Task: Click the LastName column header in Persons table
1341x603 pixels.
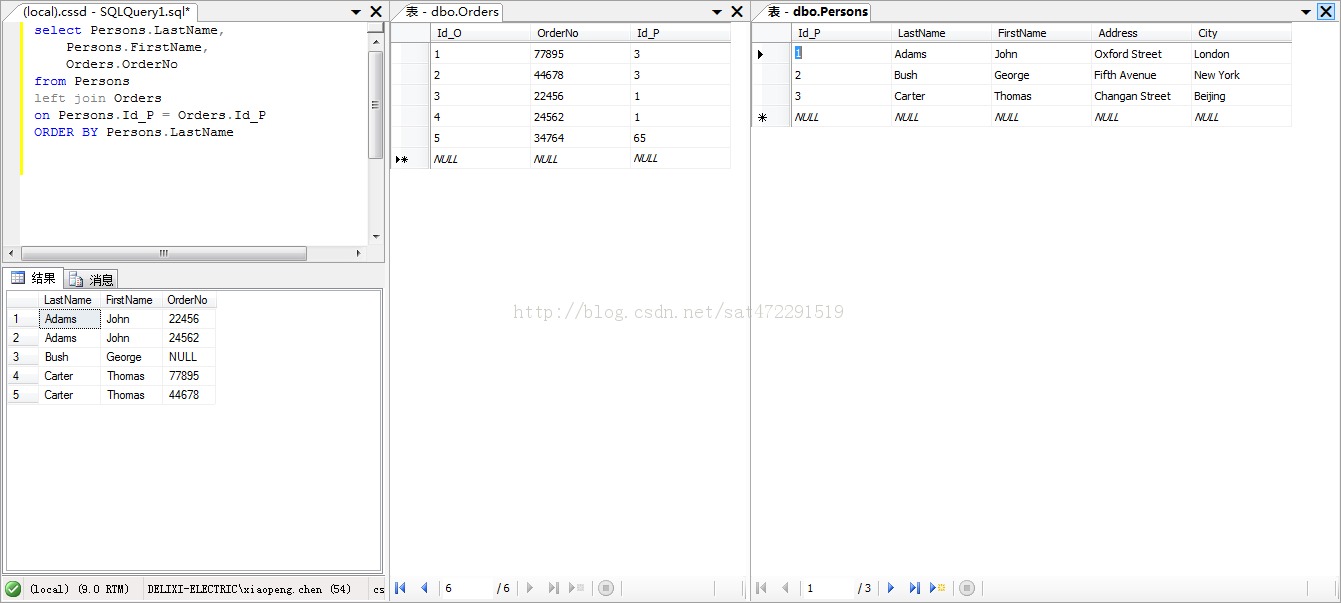Action: click(x=941, y=33)
